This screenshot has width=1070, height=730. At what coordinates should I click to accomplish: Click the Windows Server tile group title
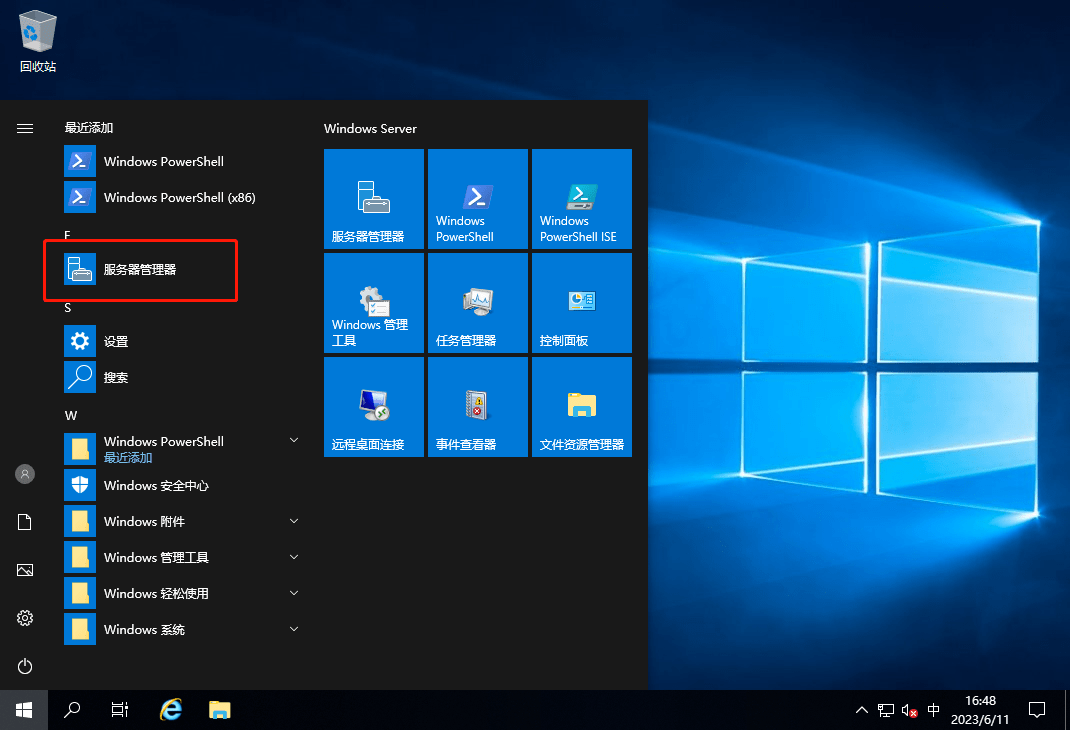pyautogui.click(x=370, y=128)
